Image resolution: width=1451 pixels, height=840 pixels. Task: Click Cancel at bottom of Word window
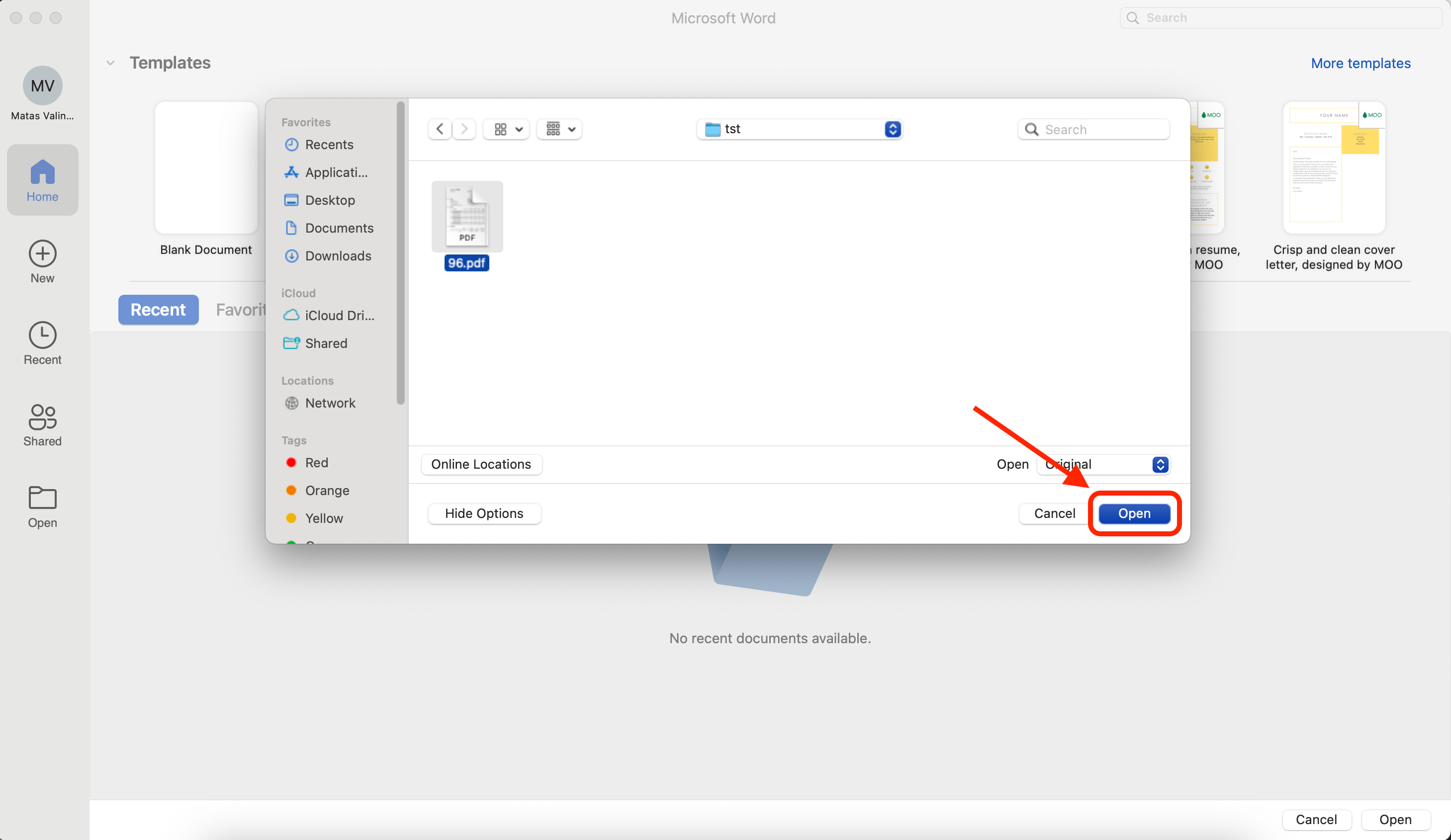(x=1316, y=820)
